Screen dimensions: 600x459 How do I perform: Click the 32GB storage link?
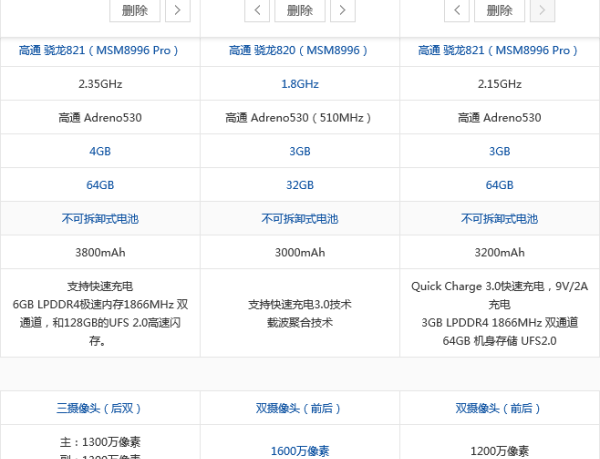coord(300,185)
